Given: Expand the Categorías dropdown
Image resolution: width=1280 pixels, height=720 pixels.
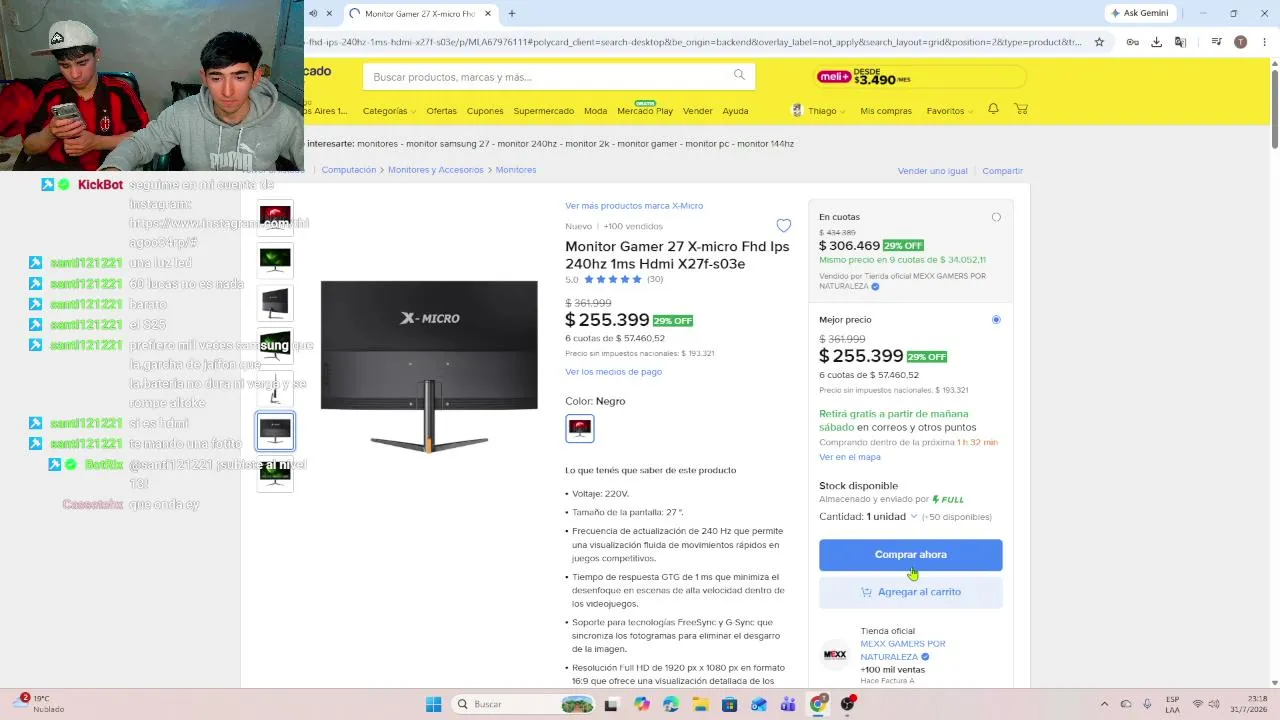Looking at the screenshot, I should coord(389,111).
